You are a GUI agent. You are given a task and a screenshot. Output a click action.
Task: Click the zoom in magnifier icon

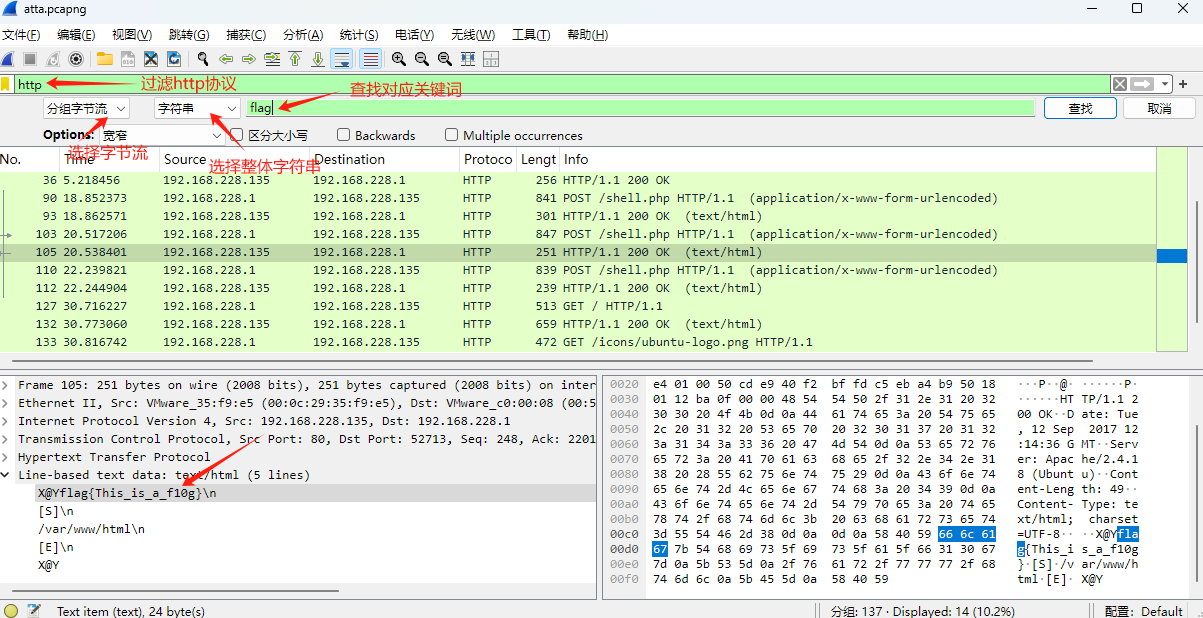pyautogui.click(x=398, y=59)
